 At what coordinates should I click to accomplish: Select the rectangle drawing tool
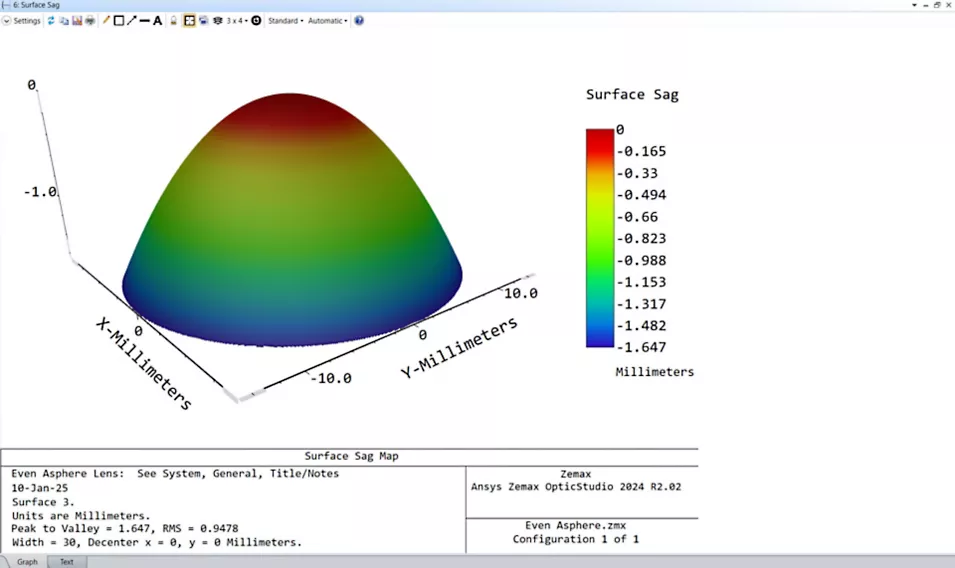(x=119, y=20)
